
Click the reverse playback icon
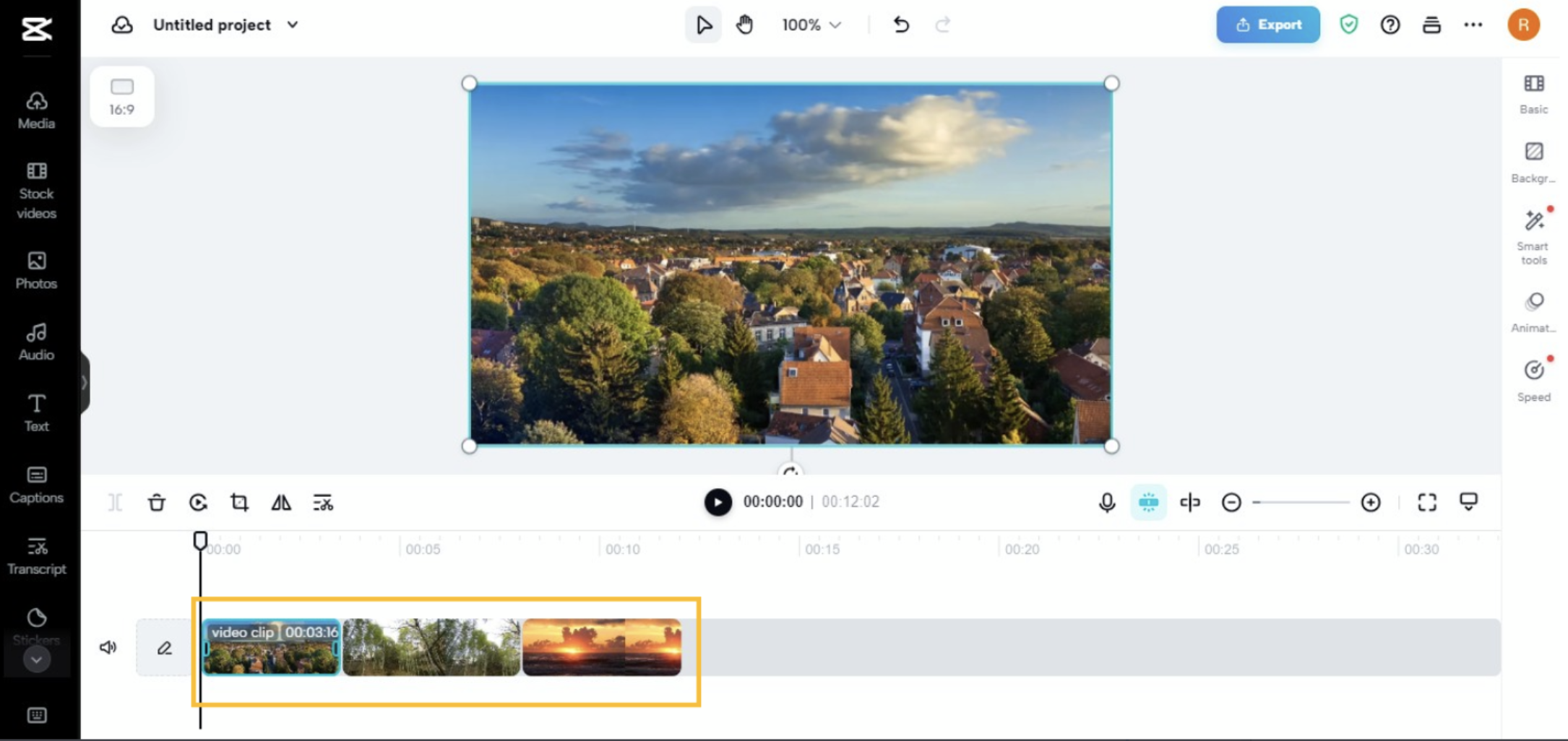[x=198, y=503]
